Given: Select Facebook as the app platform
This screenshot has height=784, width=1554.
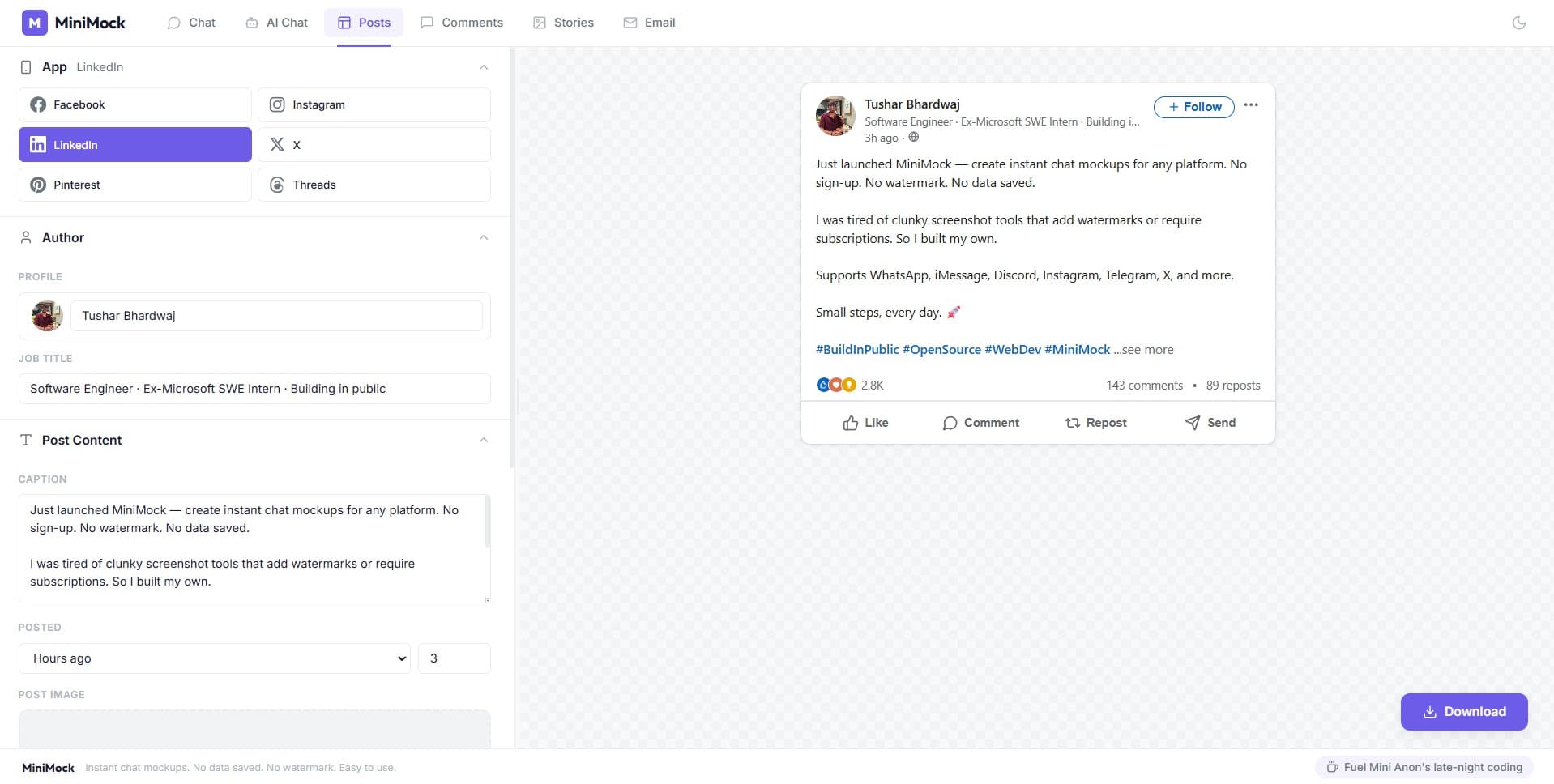Looking at the screenshot, I should pyautogui.click(x=134, y=105).
